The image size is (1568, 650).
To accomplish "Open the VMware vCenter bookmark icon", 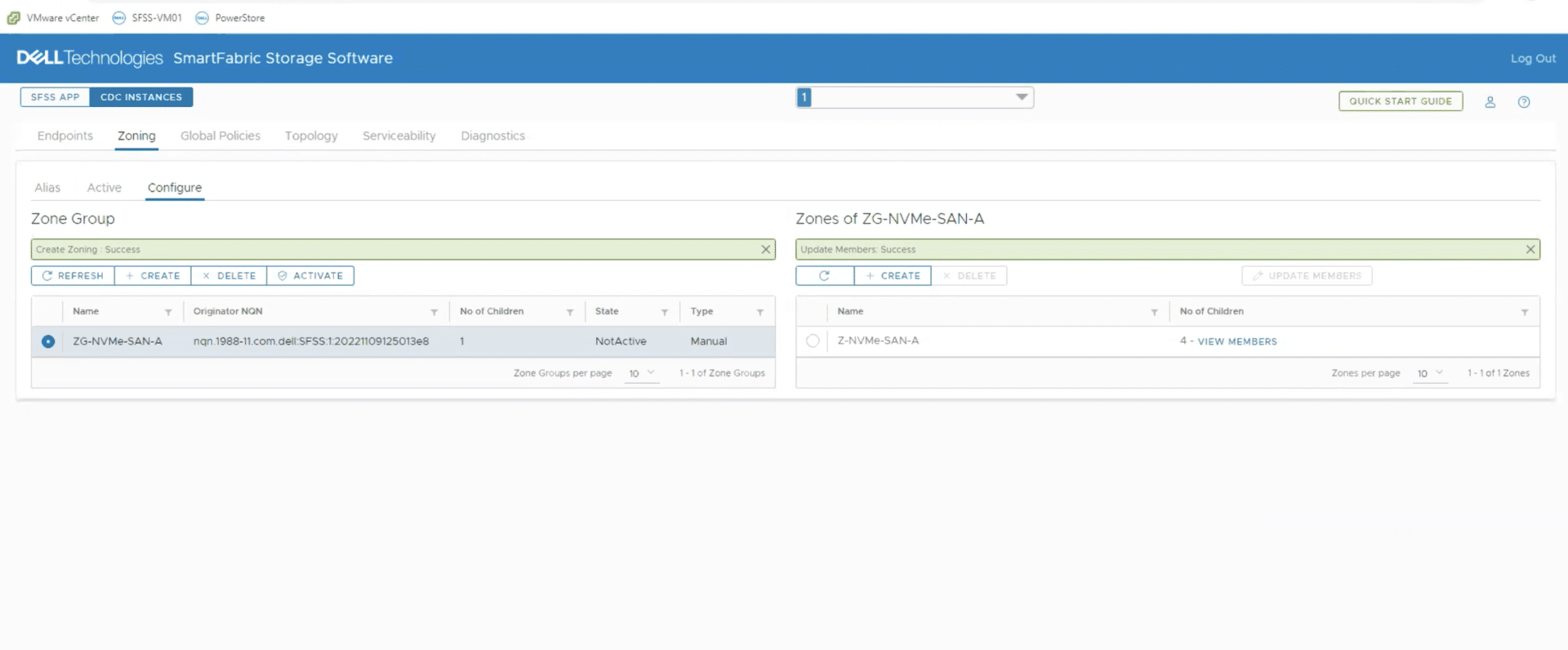I will click(13, 18).
